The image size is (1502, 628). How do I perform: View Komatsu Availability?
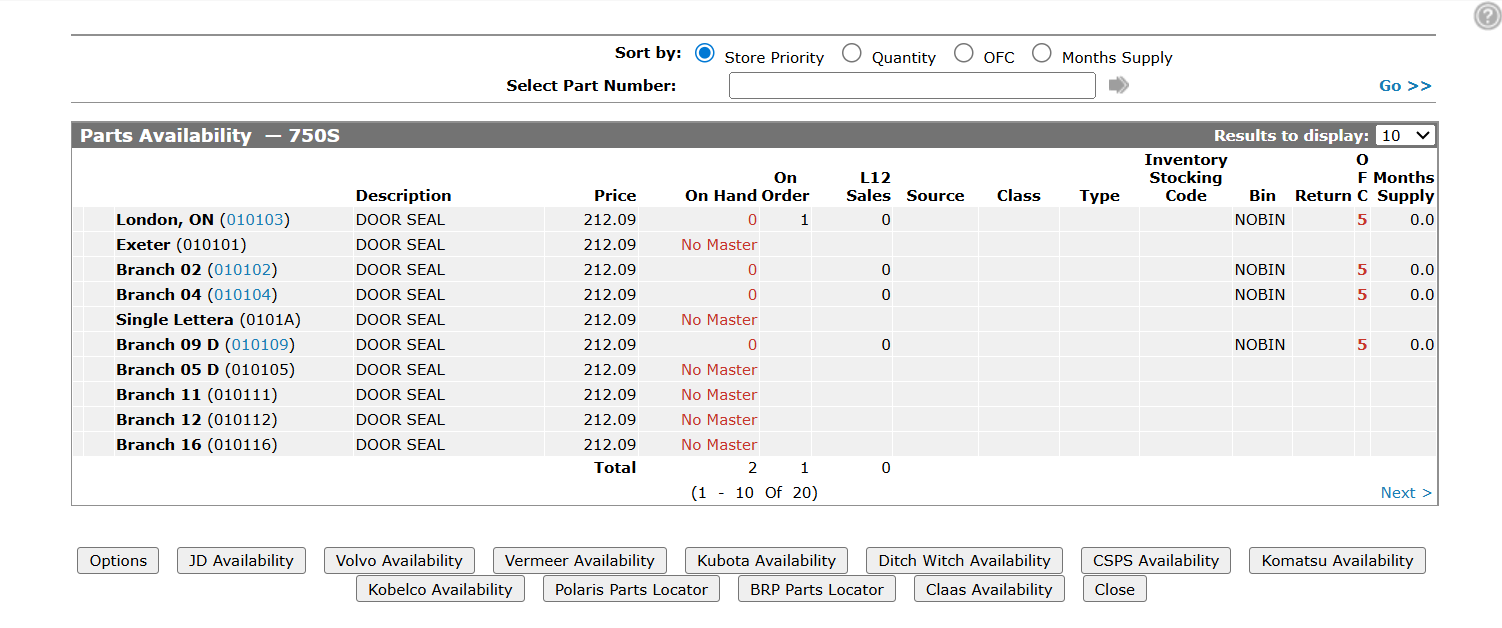(x=1337, y=561)
